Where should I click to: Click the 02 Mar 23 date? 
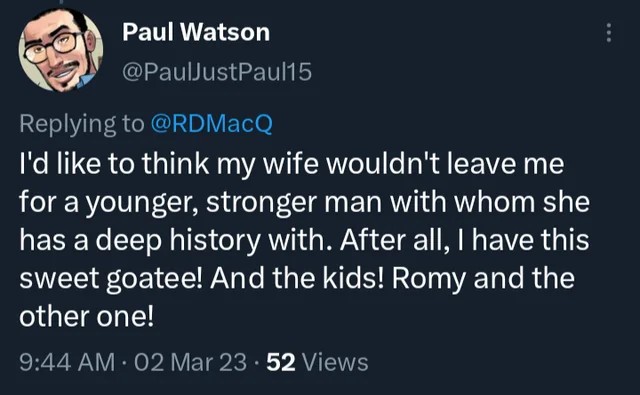(191, 362)
